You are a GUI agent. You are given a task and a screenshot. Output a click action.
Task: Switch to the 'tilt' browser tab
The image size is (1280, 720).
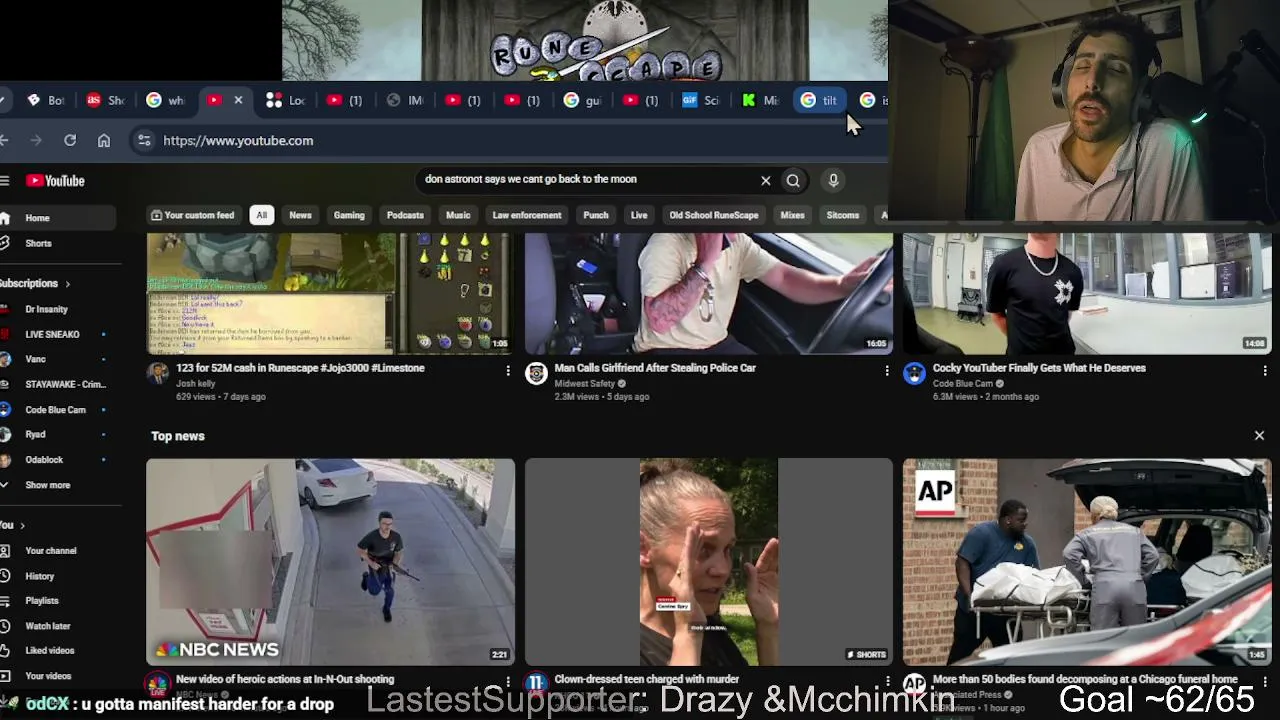click(820, 100)
